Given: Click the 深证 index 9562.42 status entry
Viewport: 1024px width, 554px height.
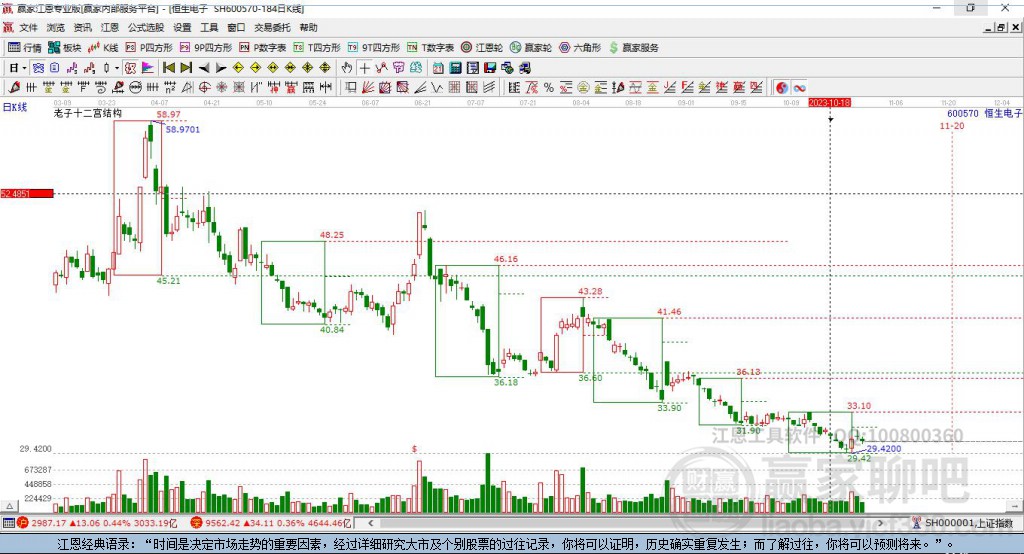Looking at the screenshot, I should click(x=270, y=523).
